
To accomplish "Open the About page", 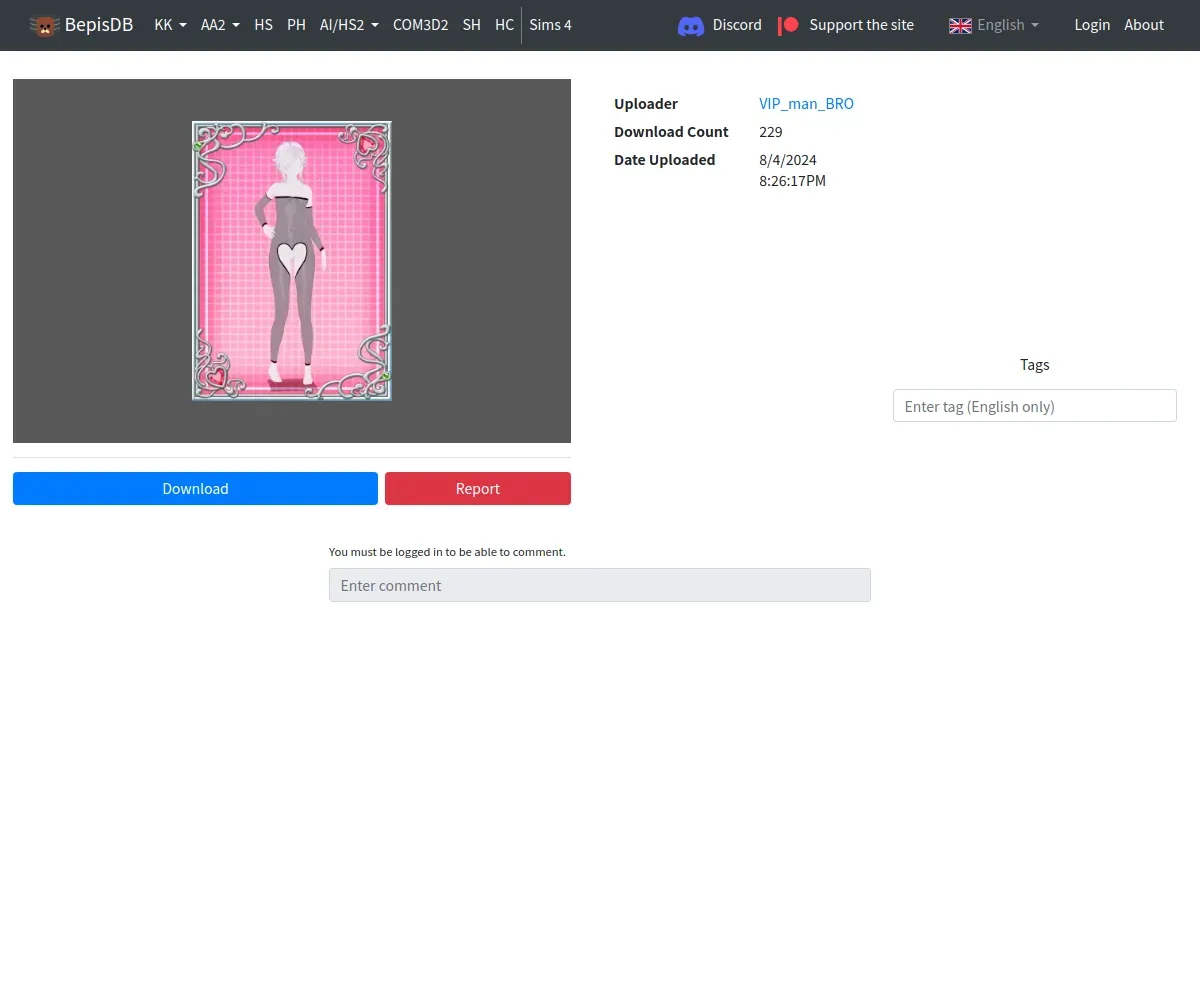I will [1144, 25].
